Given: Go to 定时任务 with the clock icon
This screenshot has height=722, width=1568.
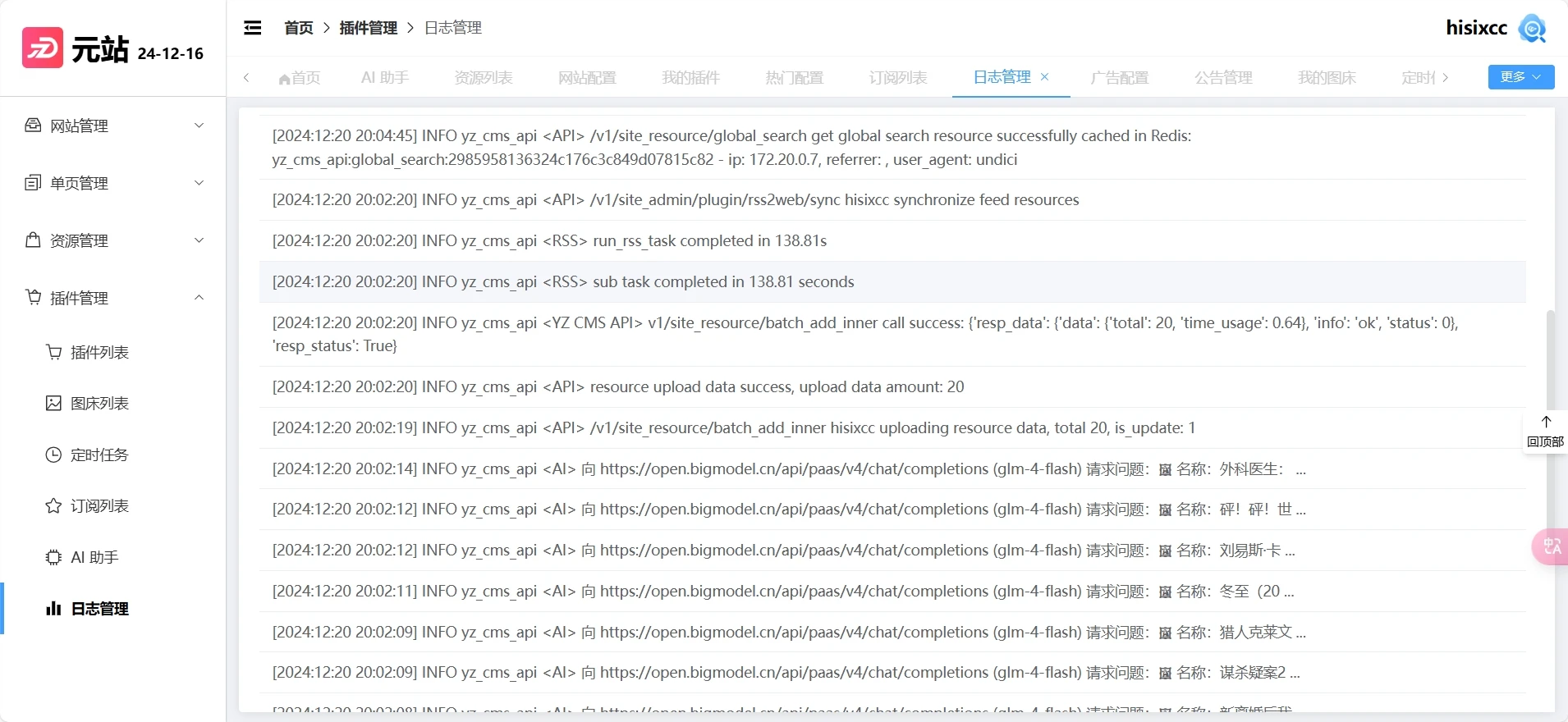Looking at the screenshot, I should coord(99,455).
